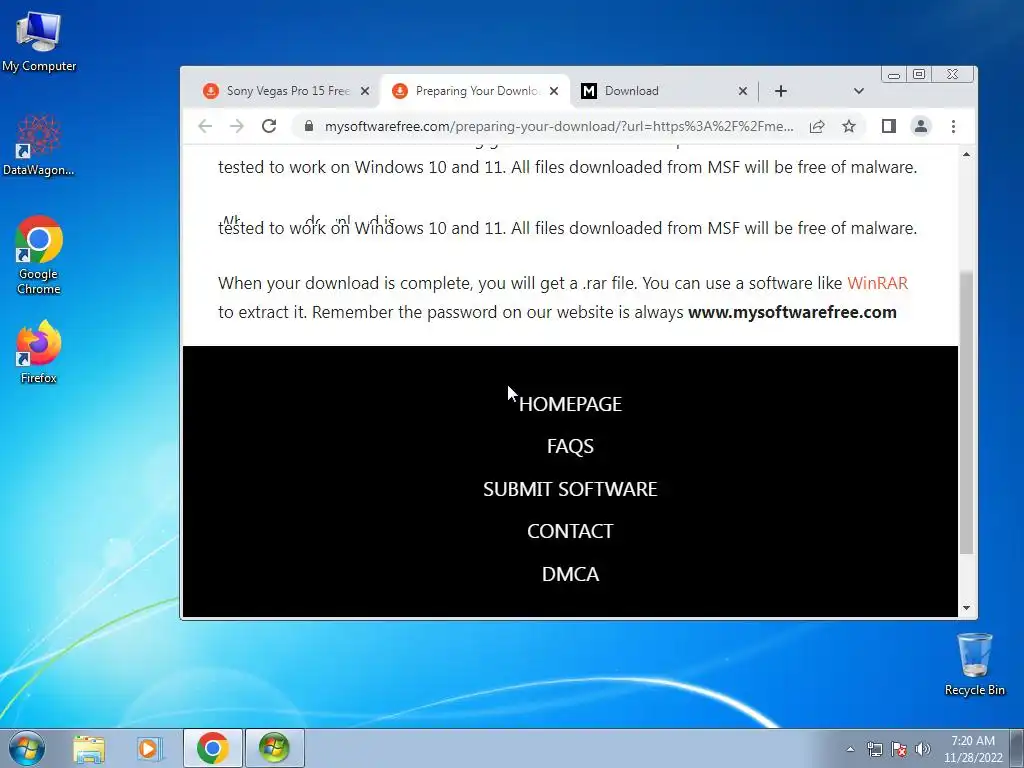
Task: Click the Chrome taskbar button
Action: 213,748
